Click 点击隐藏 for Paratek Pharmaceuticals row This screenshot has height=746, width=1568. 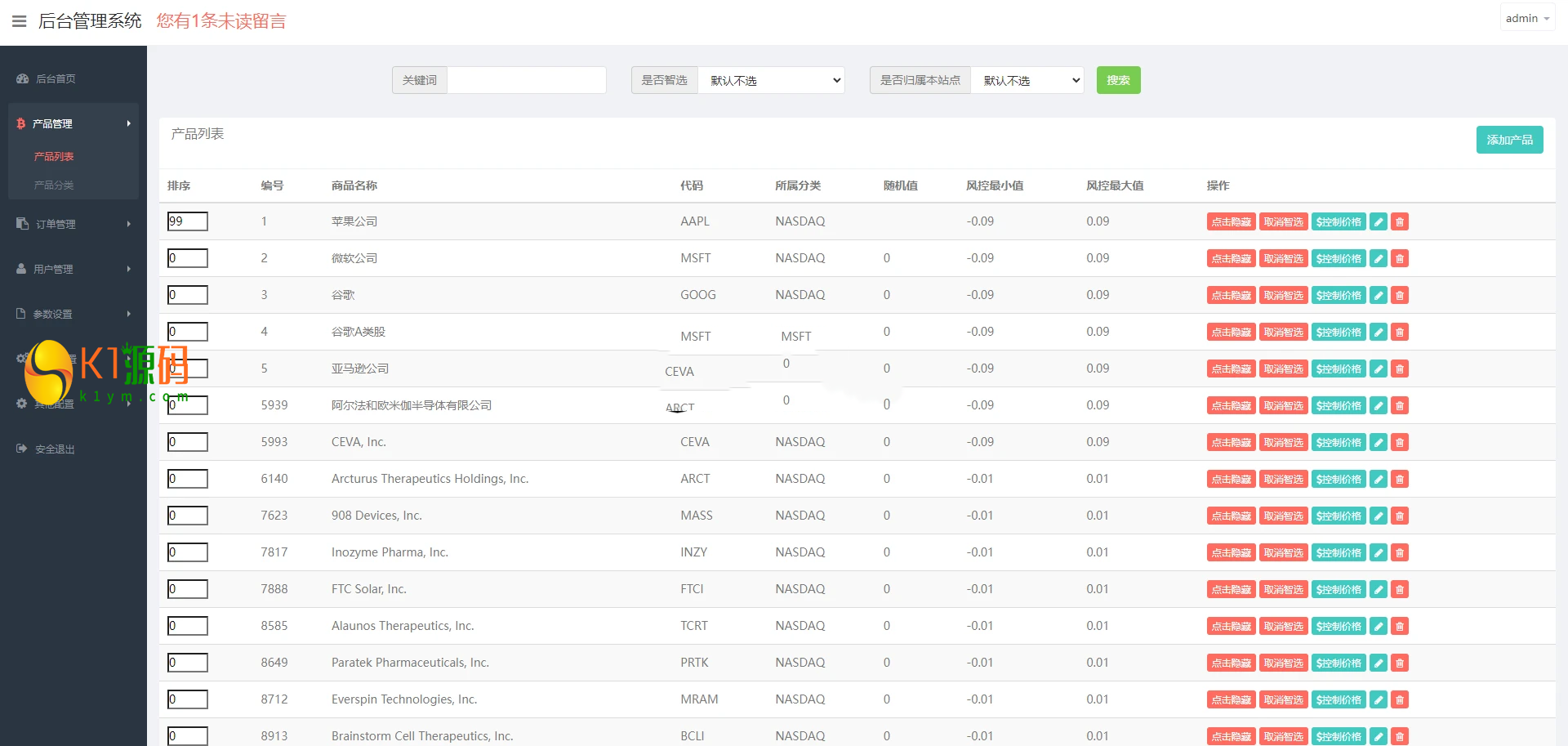coord(1231,663)
